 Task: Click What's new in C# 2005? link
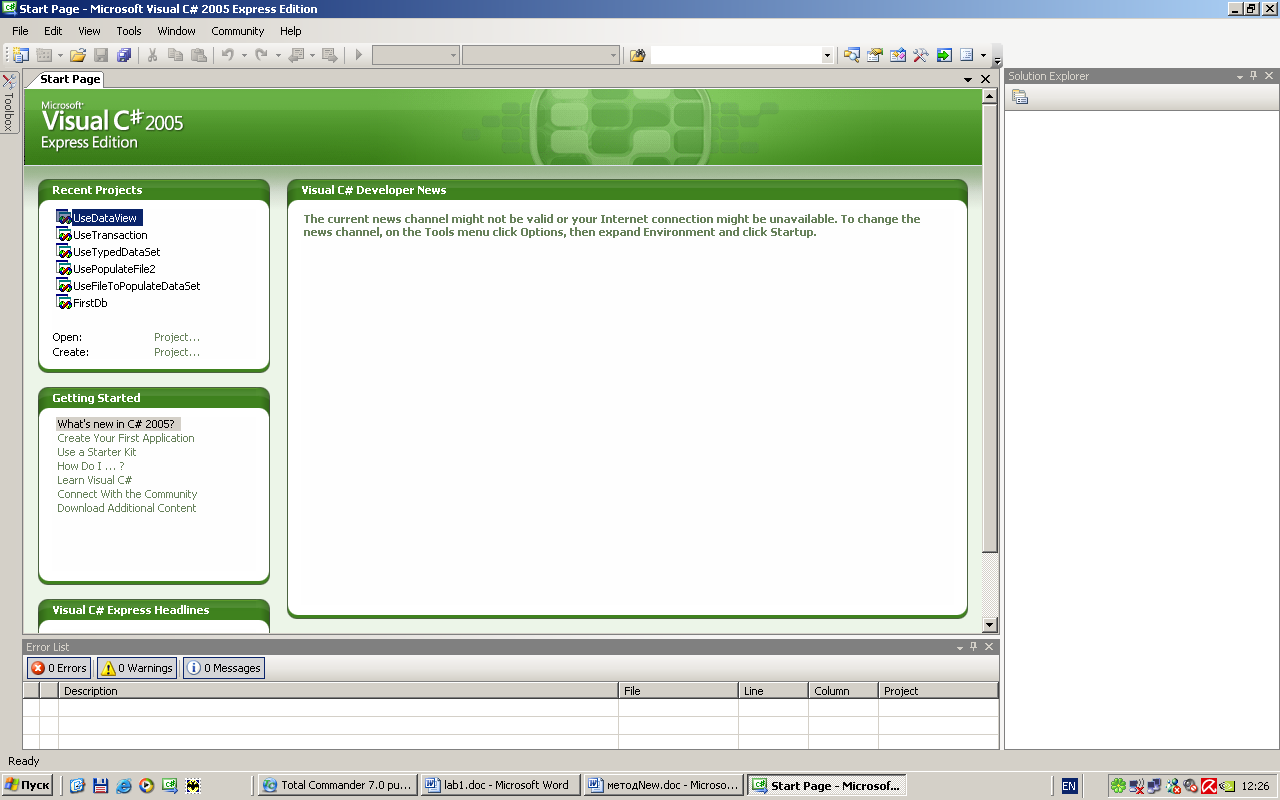point(116,424)
